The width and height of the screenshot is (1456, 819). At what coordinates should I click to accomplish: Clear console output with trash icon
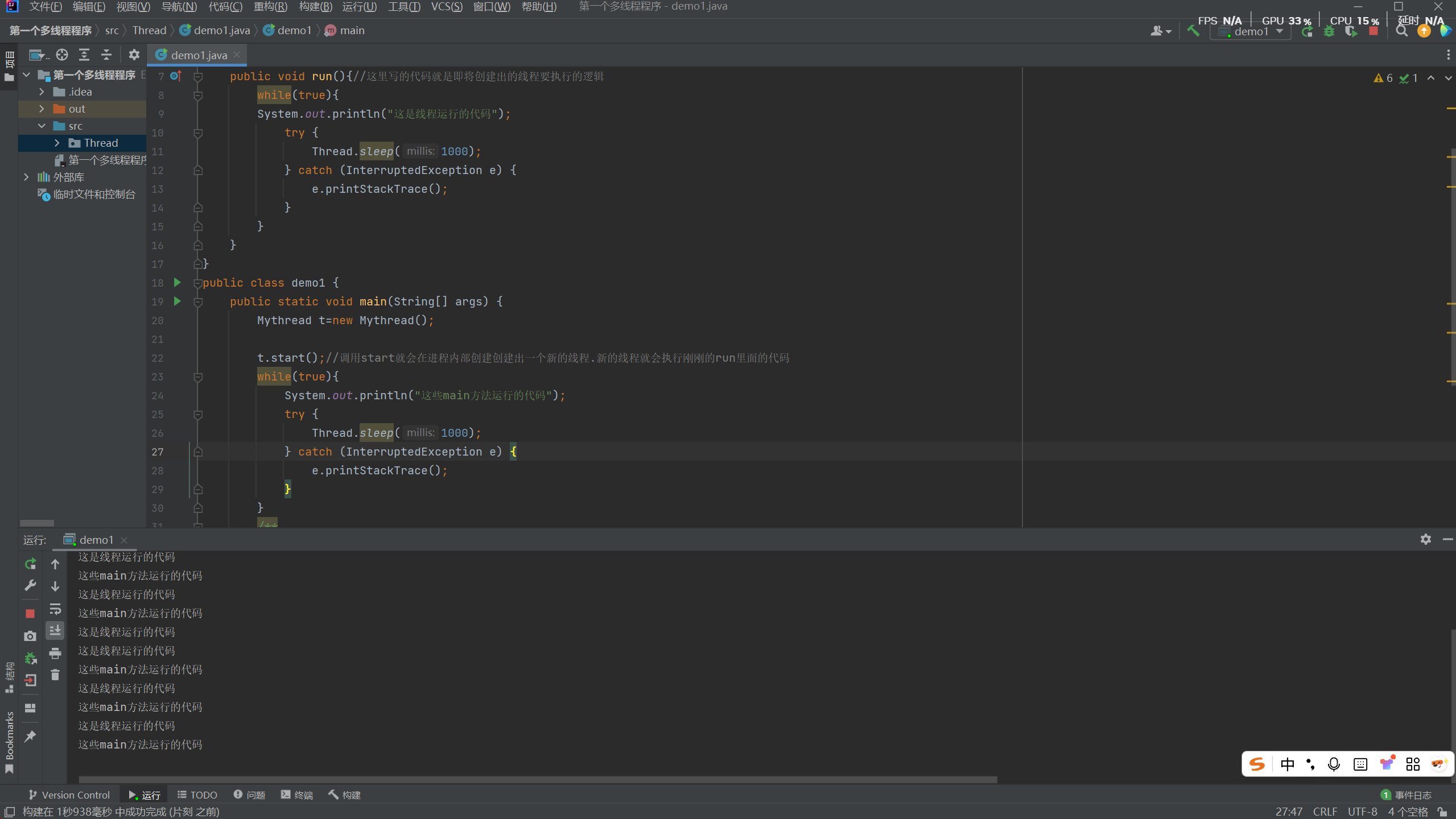[x=55, y=675]
